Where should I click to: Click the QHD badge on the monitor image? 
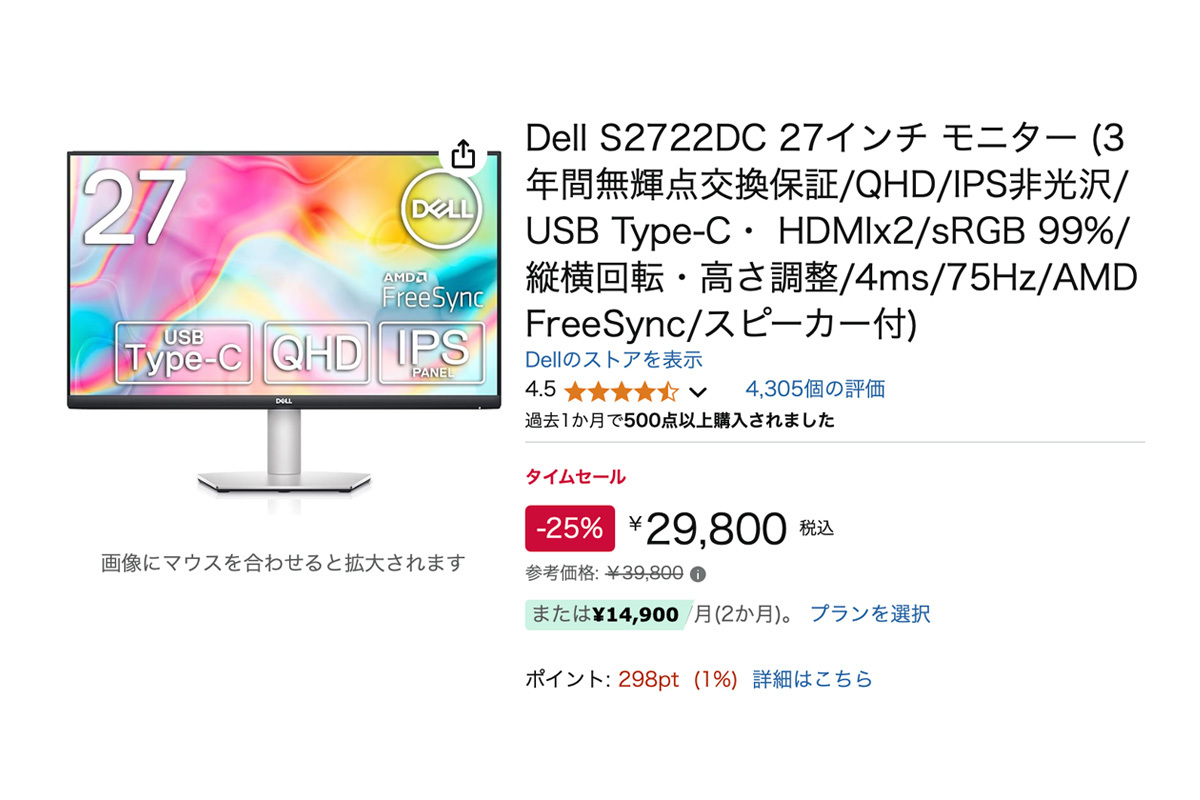click(316, 352)
